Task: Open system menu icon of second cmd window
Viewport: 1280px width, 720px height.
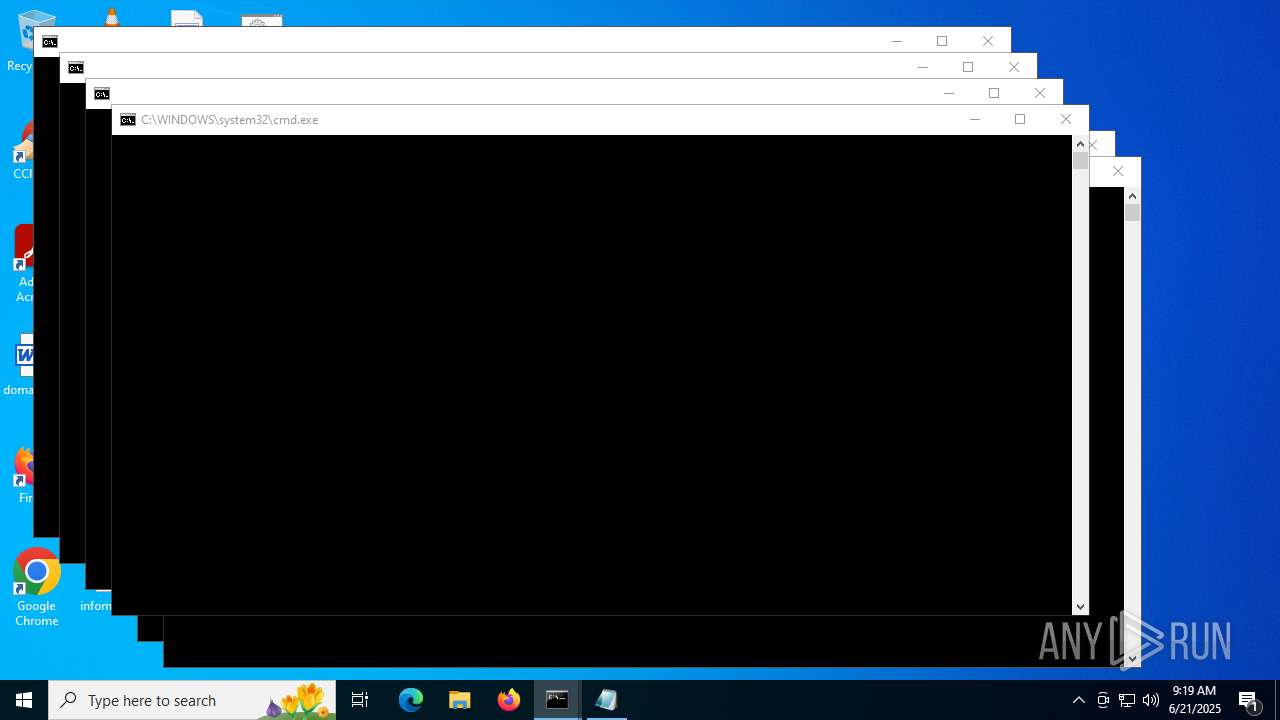Action: (x=102, y=94)
